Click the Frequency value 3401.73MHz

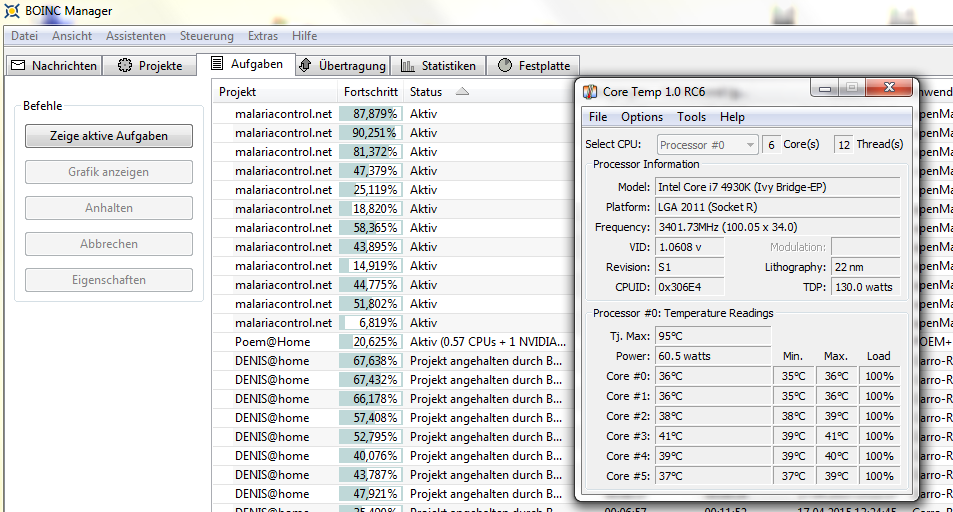tap(777, 227)
